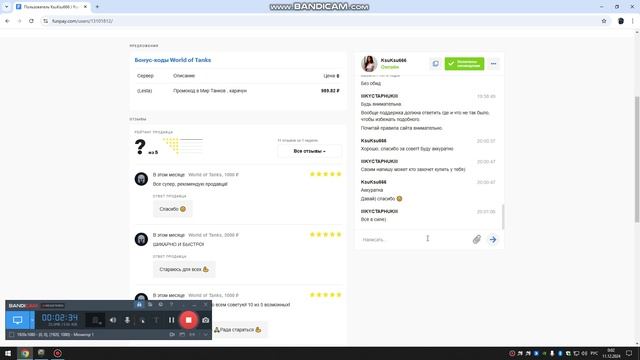Toggle Bandicam mouse cursor effect icon

(x=142, y=320)
